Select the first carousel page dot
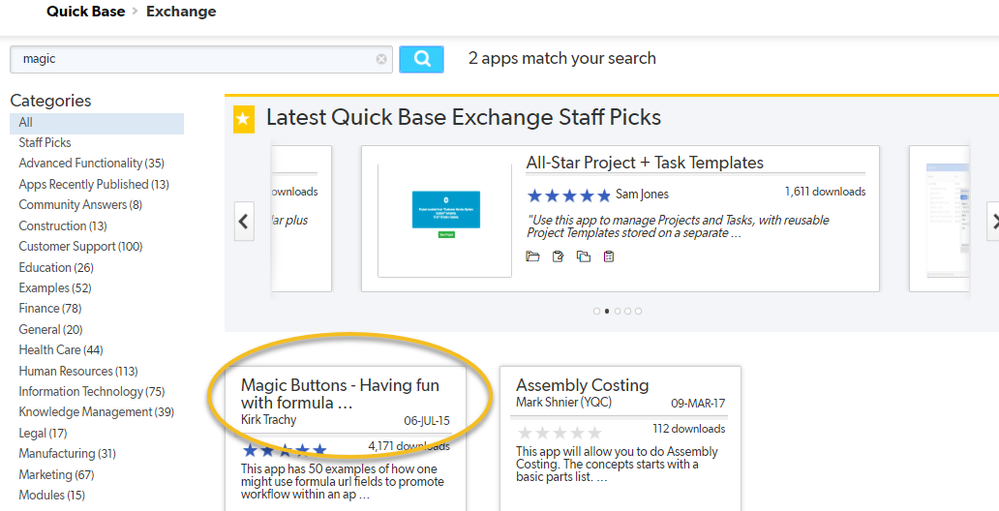This screenshot has height=511, width=999. pyautogui.click(x=596, y=312)
